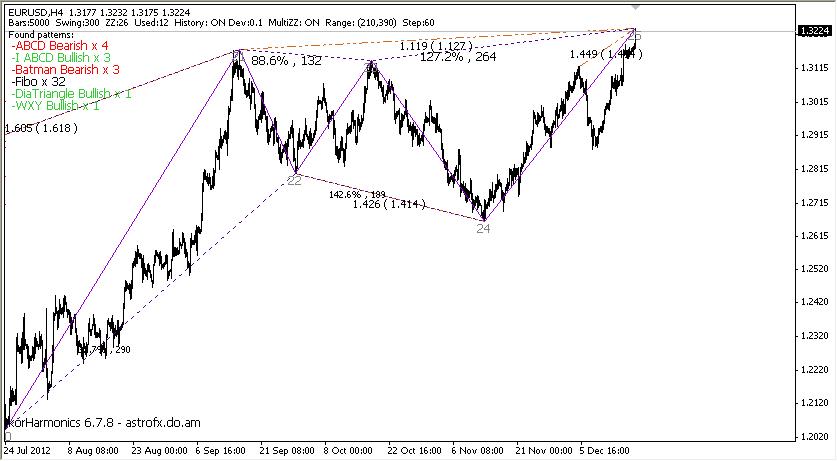This screenshot has height=461, width=837.
Task: Select the 'ABCD Bearish x 4' pattern entry
Action: coord(59,46)
